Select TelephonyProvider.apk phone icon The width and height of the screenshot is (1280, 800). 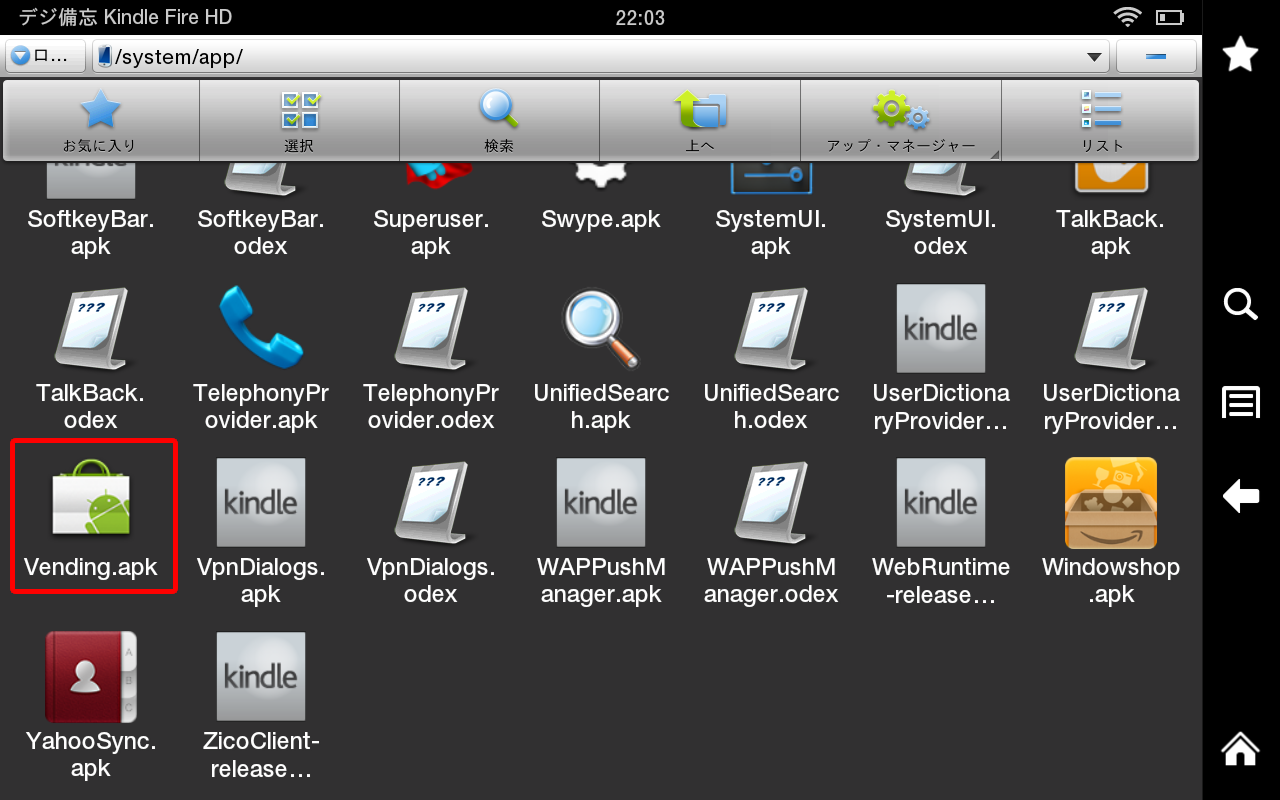pyautogui.click(x=260, y=328)
